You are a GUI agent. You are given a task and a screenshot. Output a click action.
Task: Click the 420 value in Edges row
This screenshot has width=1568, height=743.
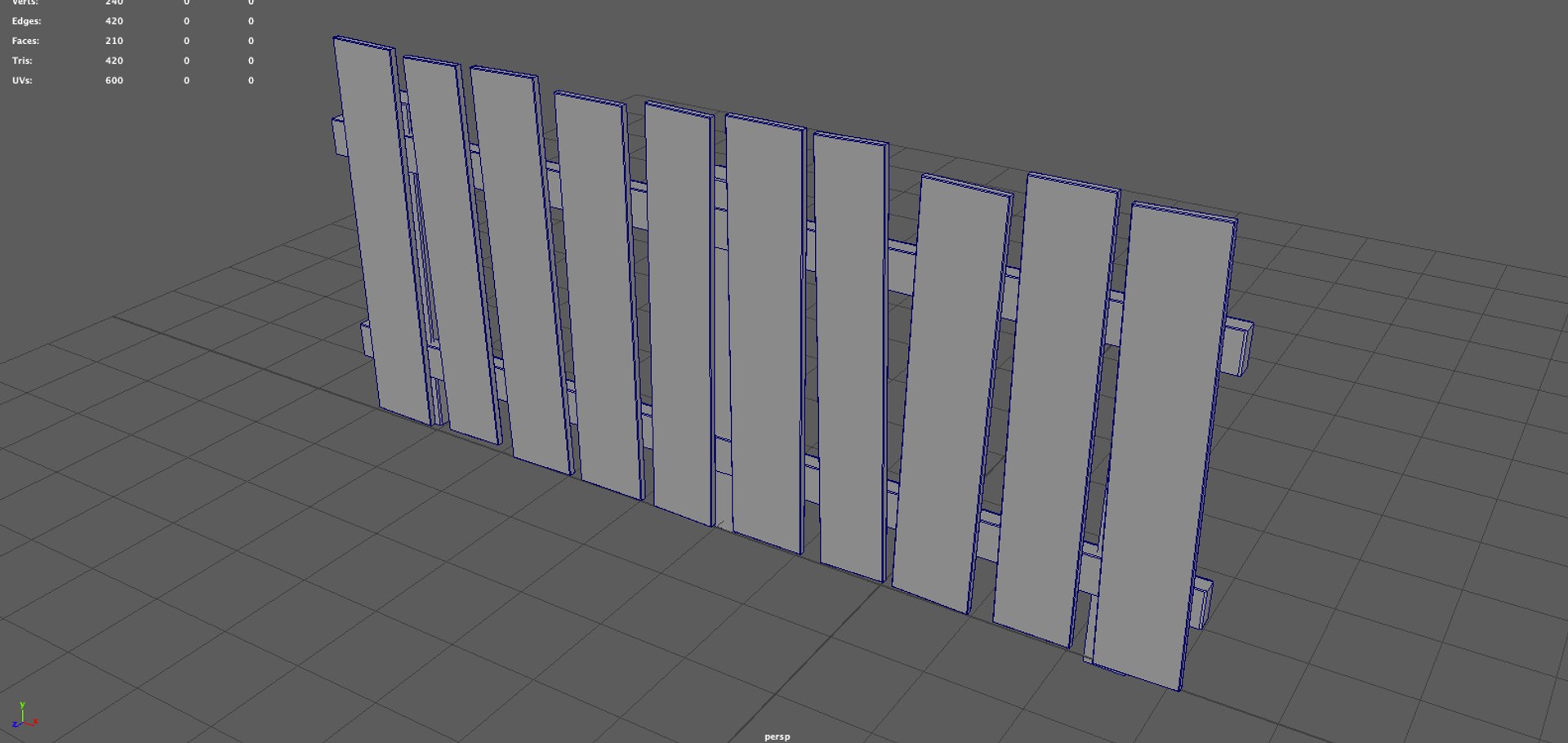pos(114,21)
